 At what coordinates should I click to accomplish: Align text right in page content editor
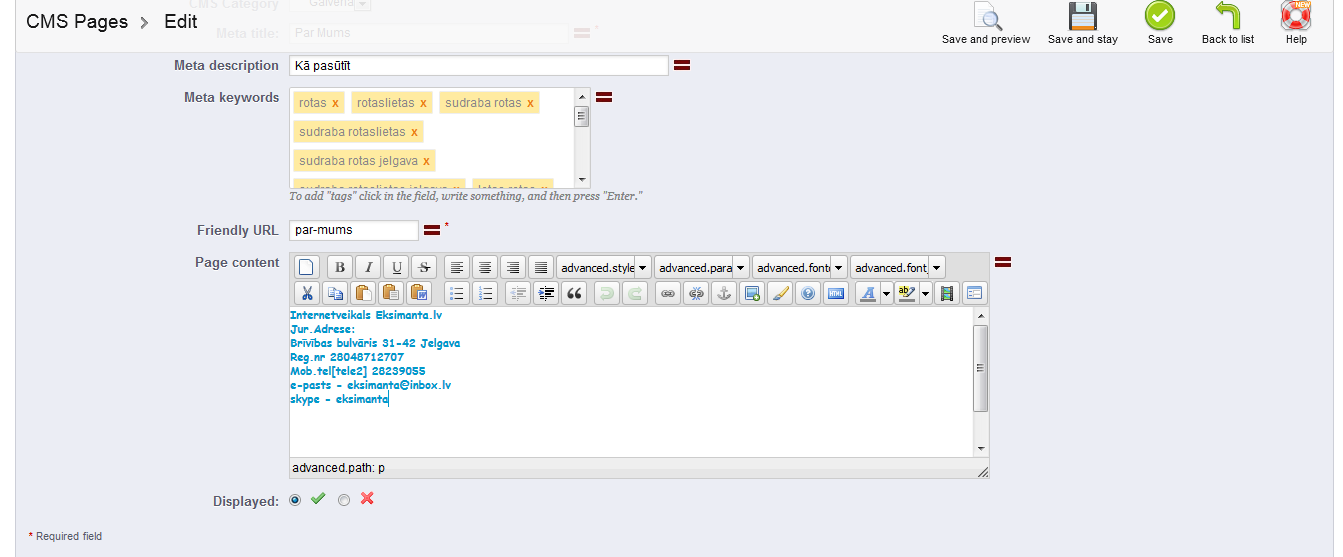513,267
